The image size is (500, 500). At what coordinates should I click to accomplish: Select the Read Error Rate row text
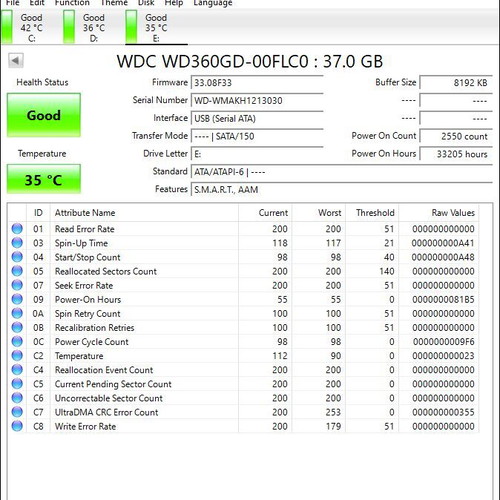(84, 229)
